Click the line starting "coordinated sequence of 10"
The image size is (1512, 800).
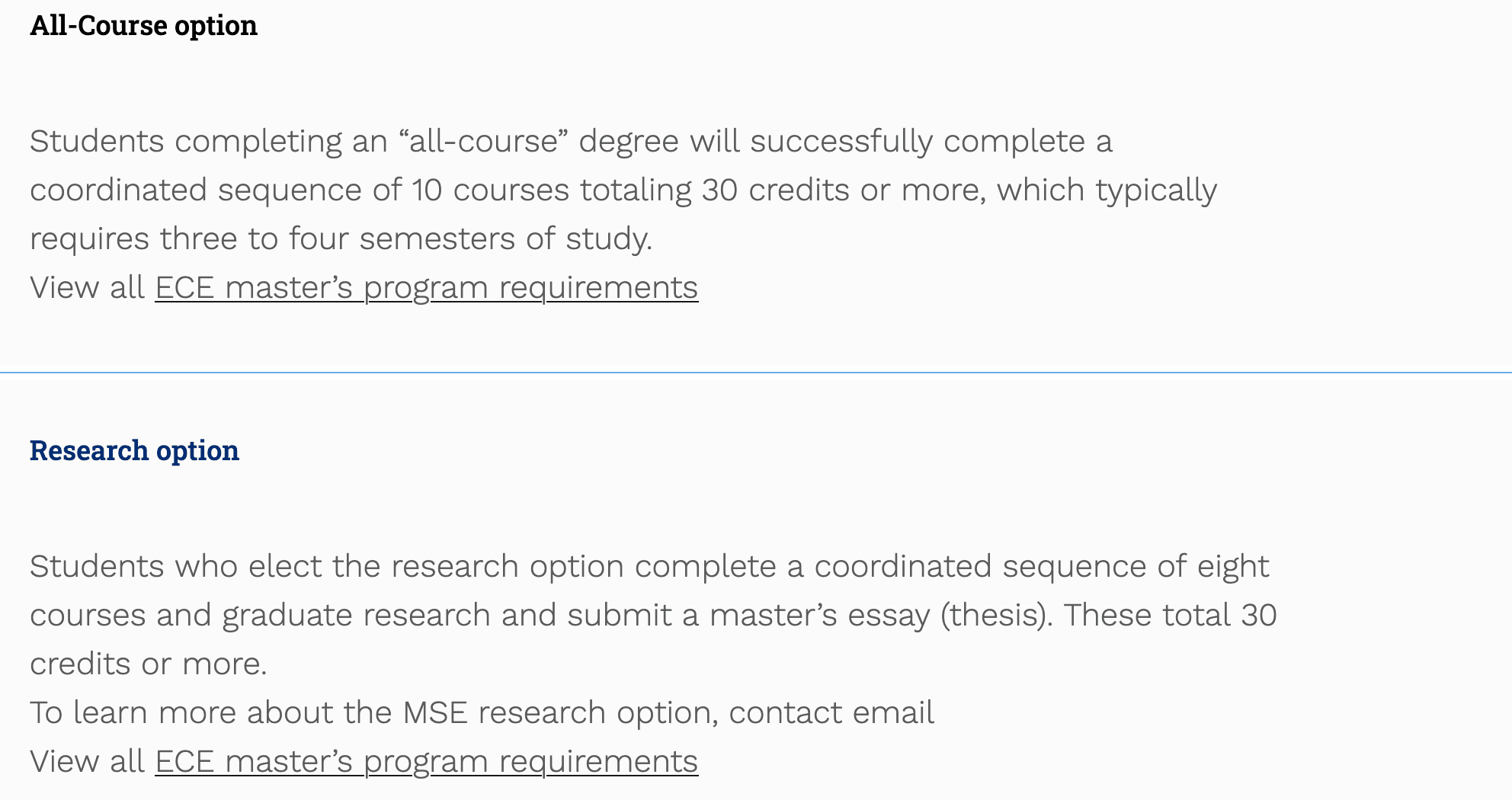coord(623,190)
